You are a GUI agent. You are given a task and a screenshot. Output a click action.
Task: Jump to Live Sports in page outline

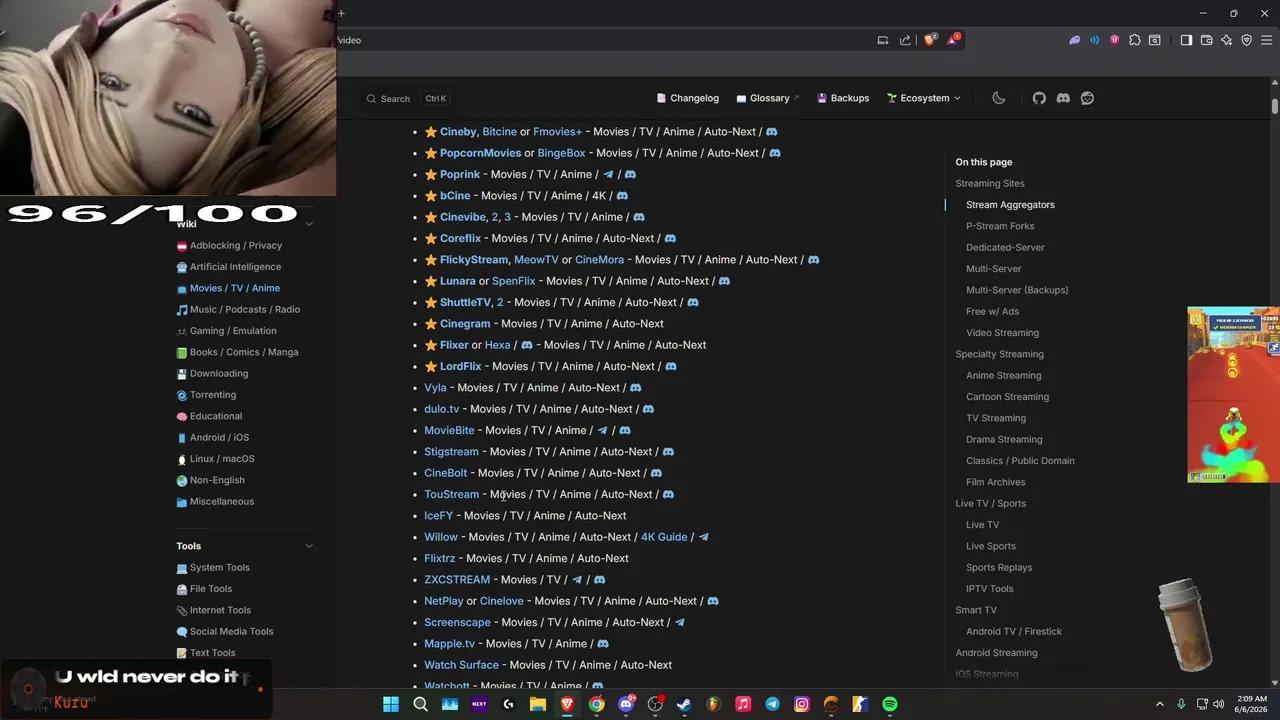990,546
